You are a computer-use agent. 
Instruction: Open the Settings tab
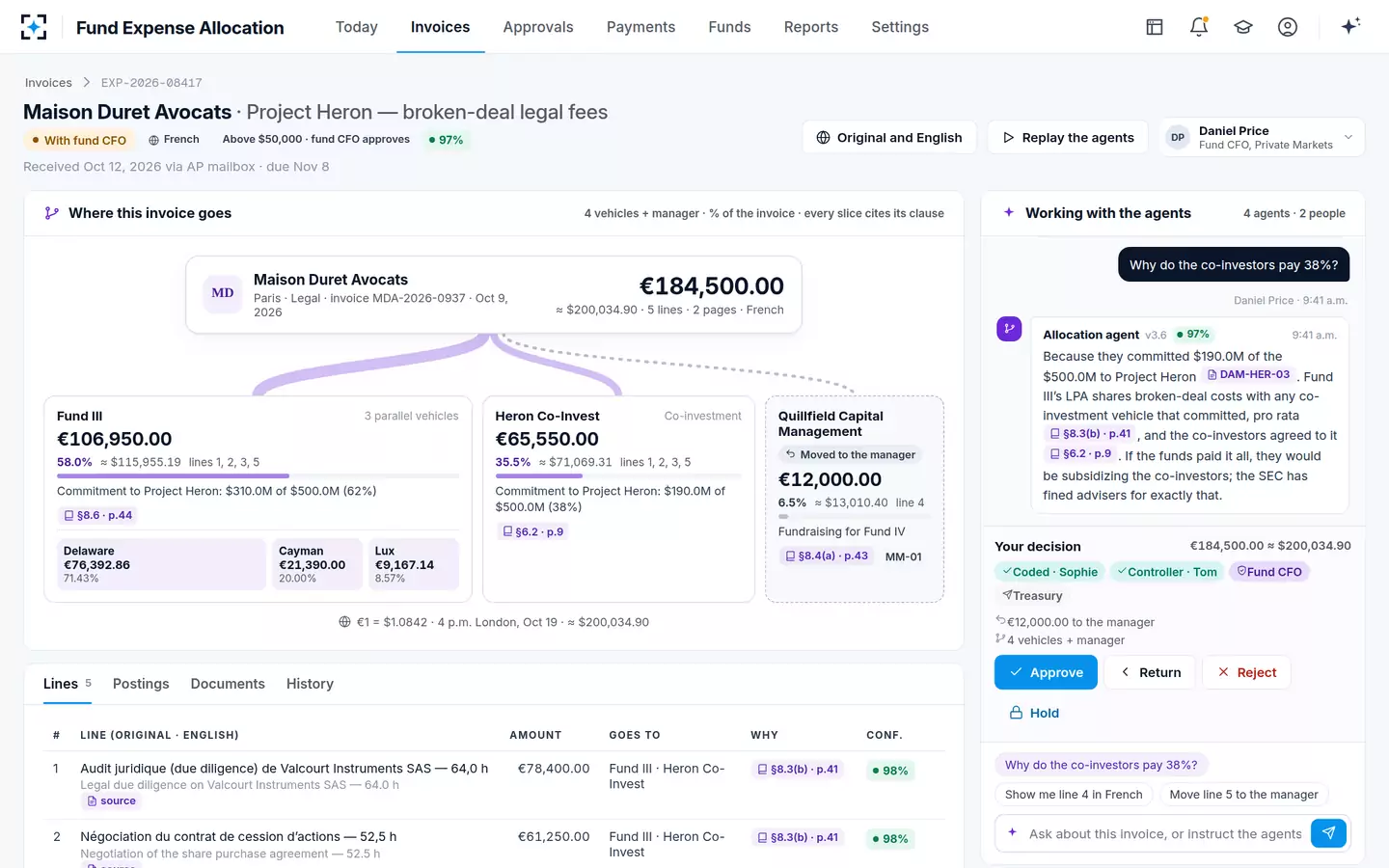(900, 27)
